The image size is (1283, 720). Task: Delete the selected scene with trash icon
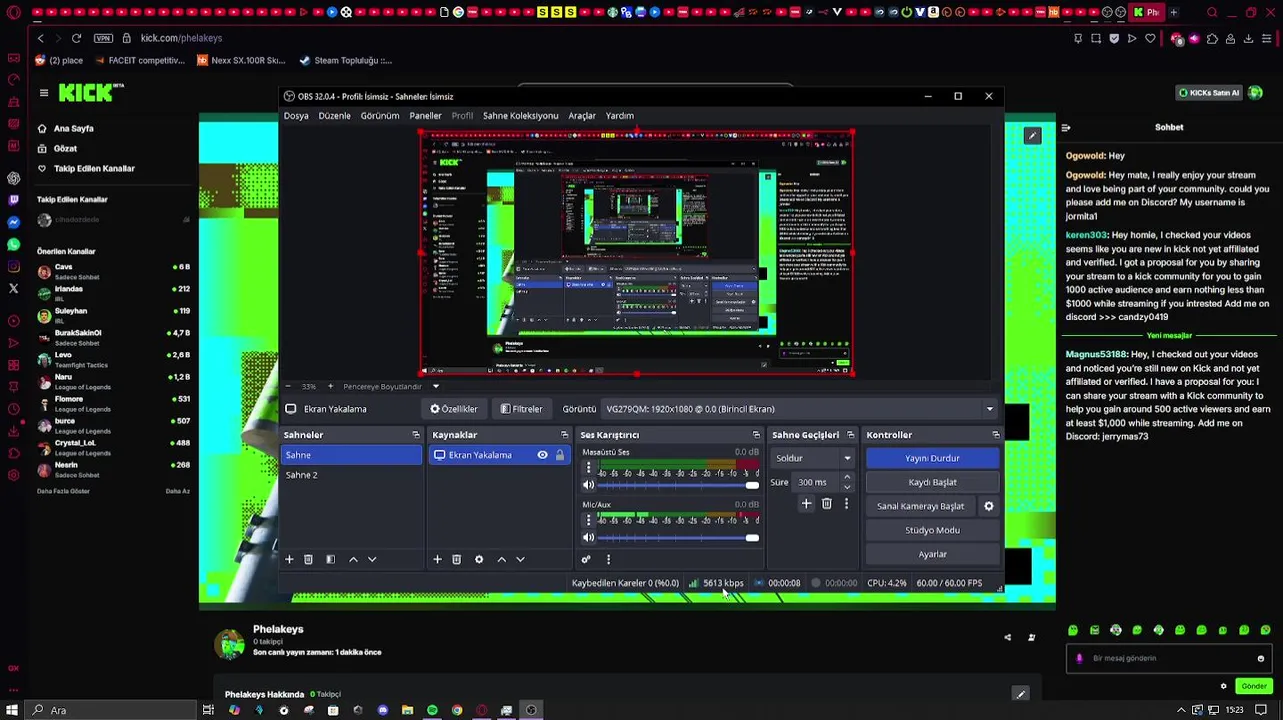tap(308, 559)
